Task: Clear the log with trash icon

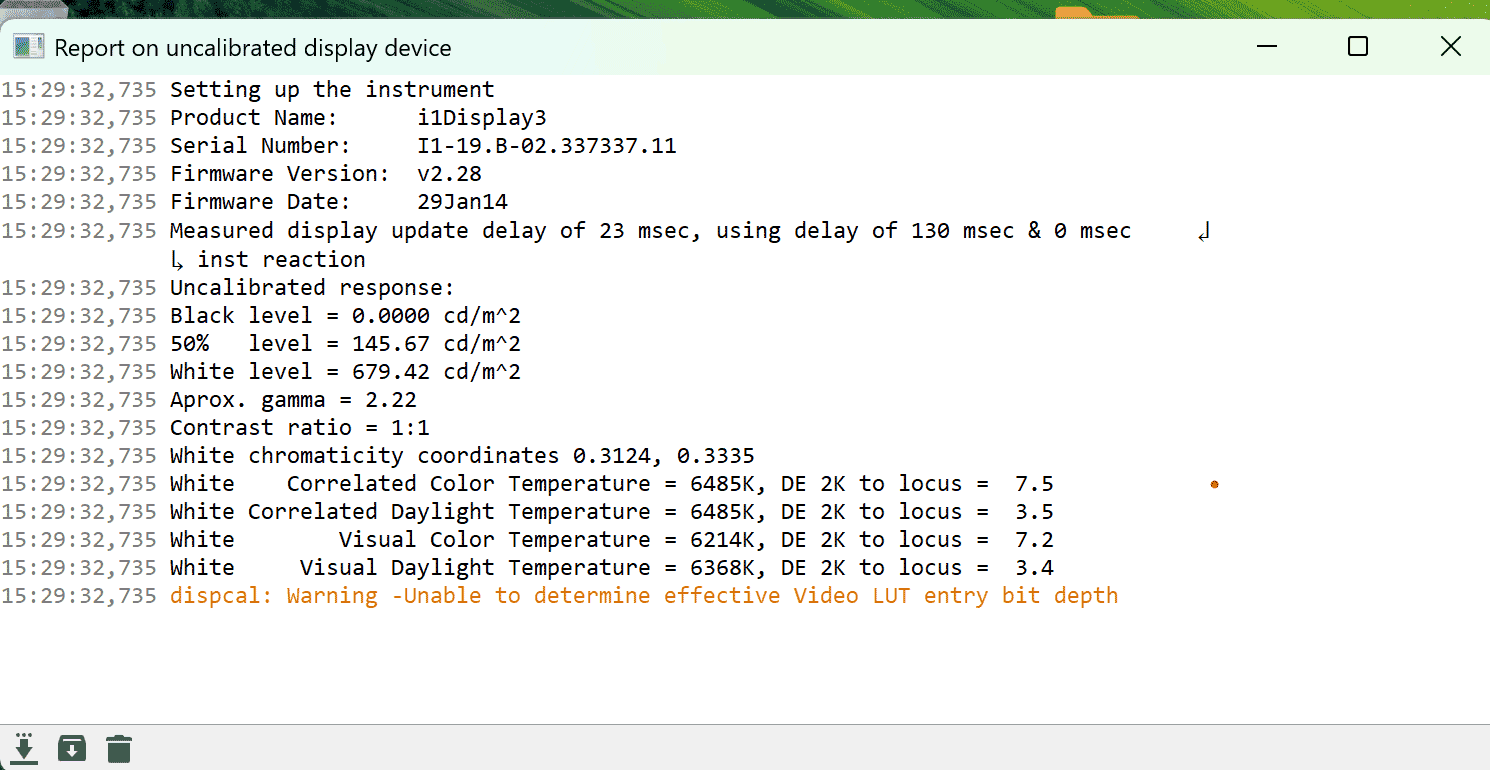Action: (x=119, y=748)
